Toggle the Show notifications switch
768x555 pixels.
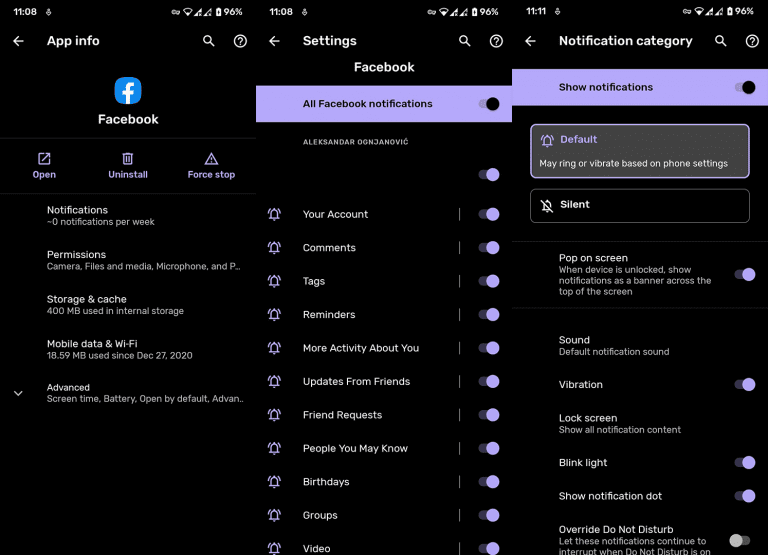pyautogui.click(x=745, y=87)
